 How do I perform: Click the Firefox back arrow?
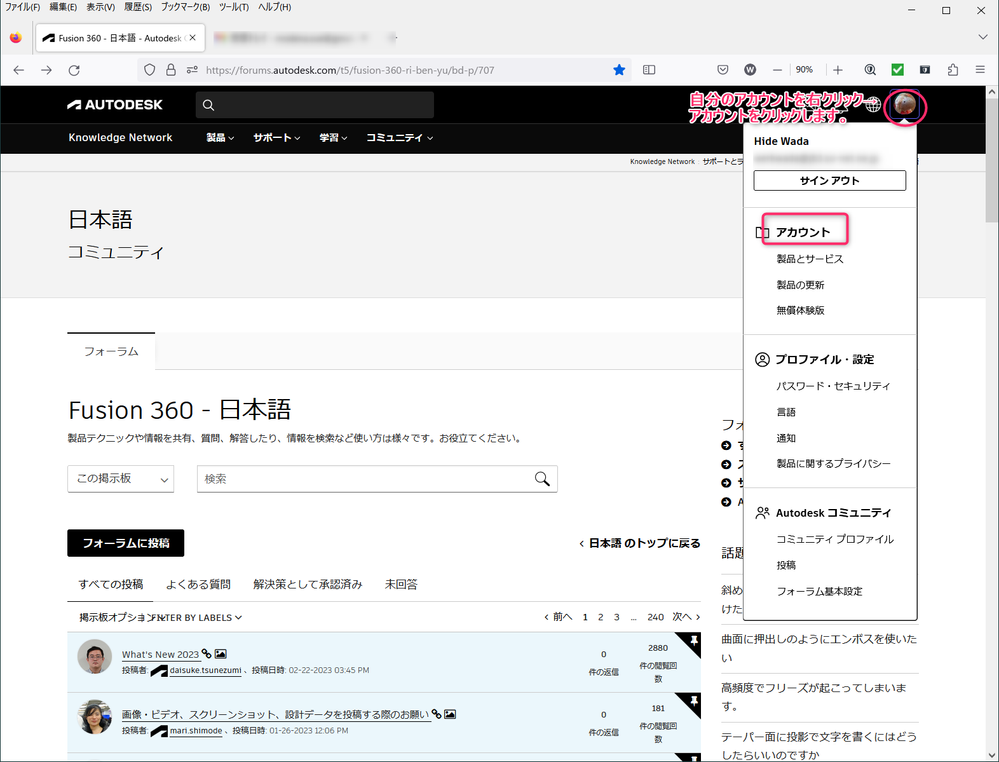click(x=18, y=70)
